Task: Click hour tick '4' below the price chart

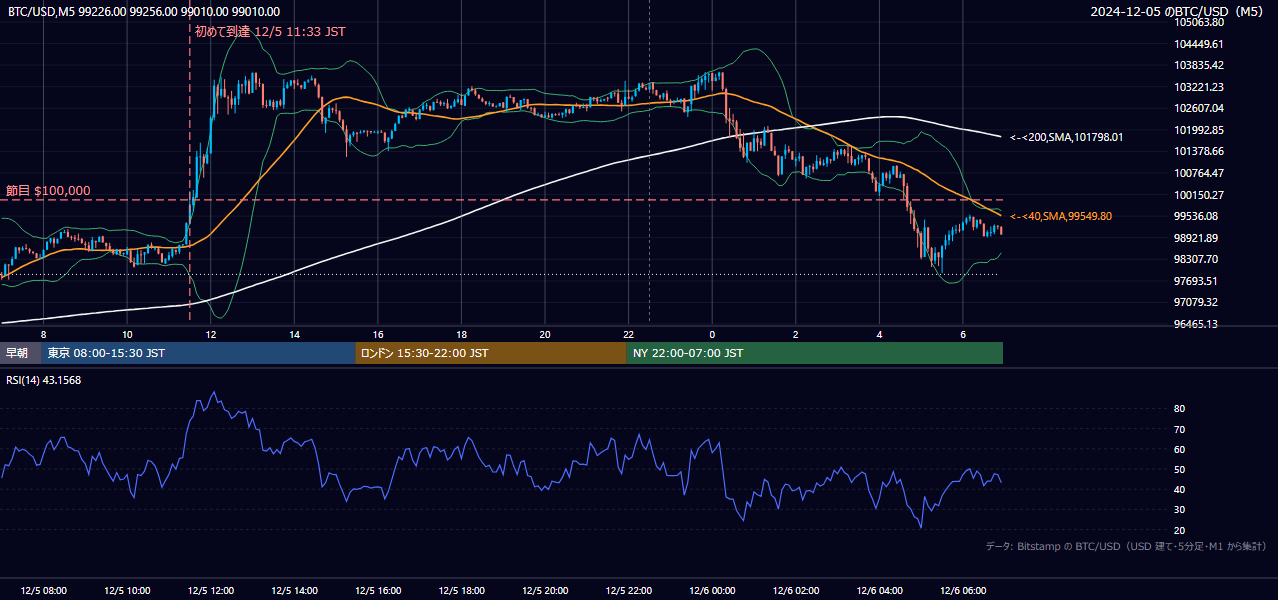Action: coord(880,334)
